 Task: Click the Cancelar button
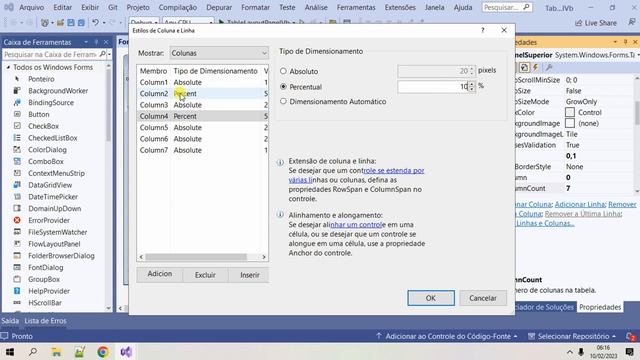pyautogui.click(x=483, y=298)
